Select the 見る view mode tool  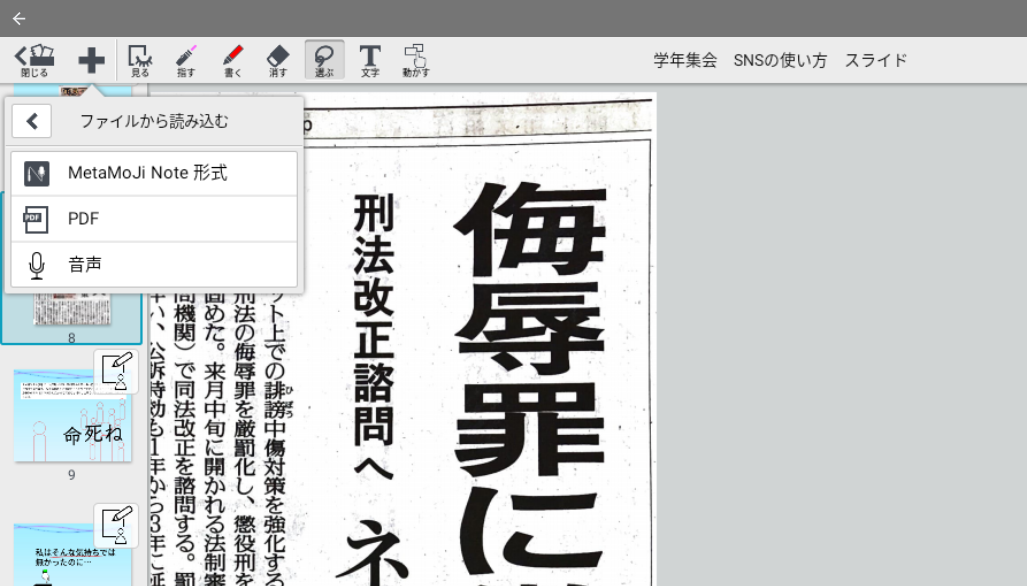click(x=140, y=60)
